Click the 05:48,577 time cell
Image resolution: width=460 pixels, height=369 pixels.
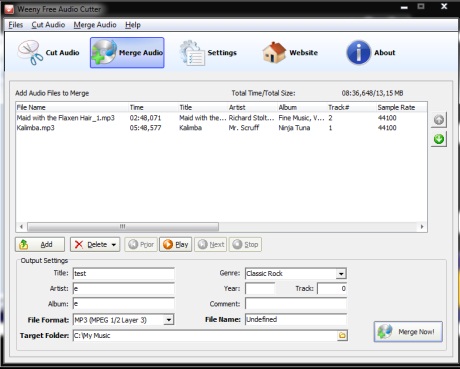click(x=145, y=128)
